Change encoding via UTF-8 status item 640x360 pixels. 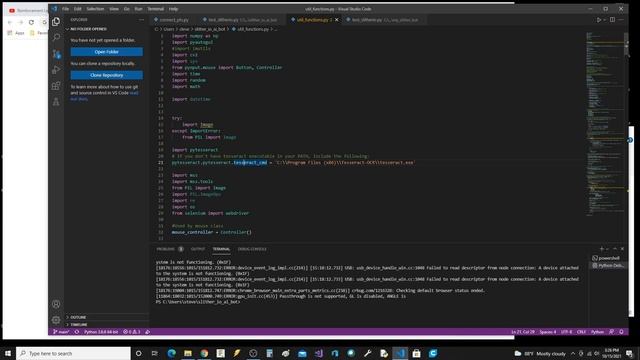click(x=567, y=332)
